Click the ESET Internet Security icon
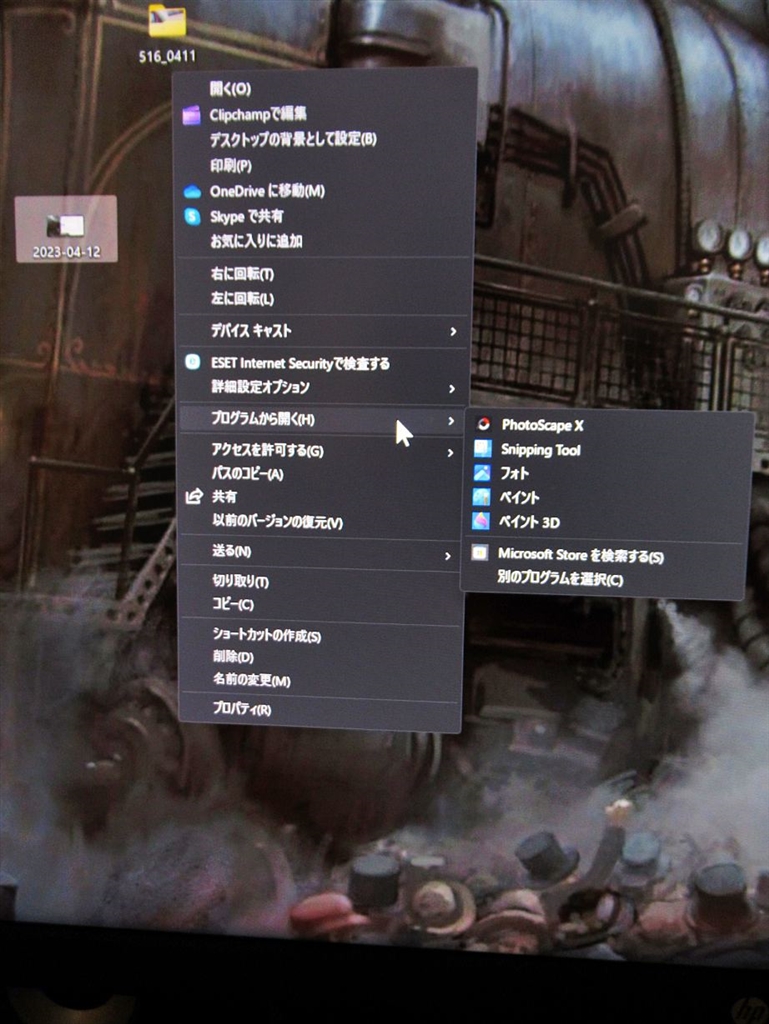Viewport: 769px width, 1024px height. pyautogui.click(x=193, y=362)
